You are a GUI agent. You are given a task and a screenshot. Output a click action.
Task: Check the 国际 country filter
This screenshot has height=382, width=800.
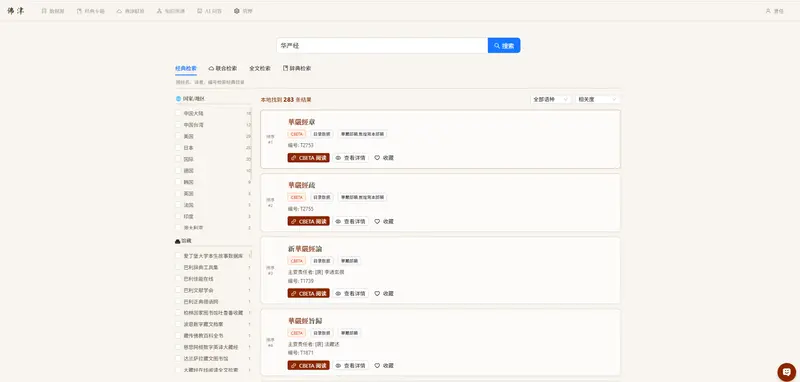[178, 159]
